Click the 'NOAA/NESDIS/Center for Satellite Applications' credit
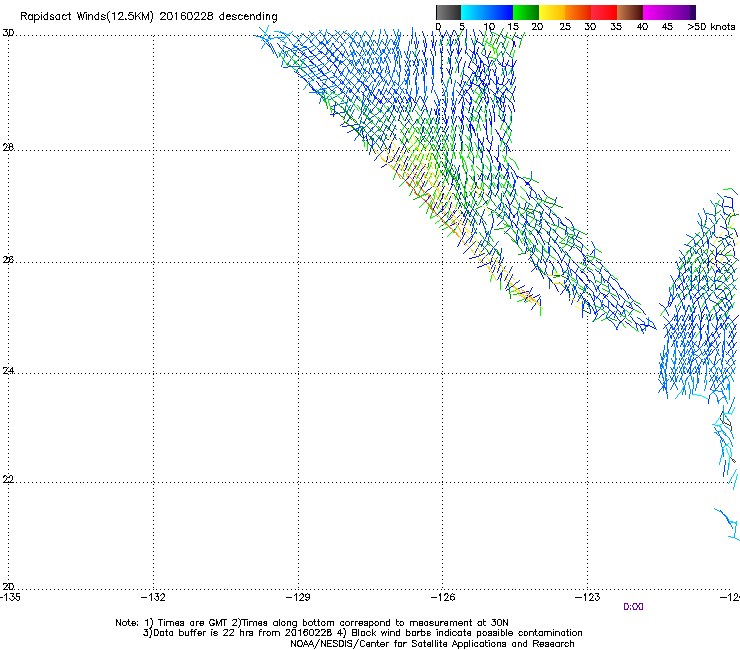This screenshot has width=740, height=650. click(432, 644)
